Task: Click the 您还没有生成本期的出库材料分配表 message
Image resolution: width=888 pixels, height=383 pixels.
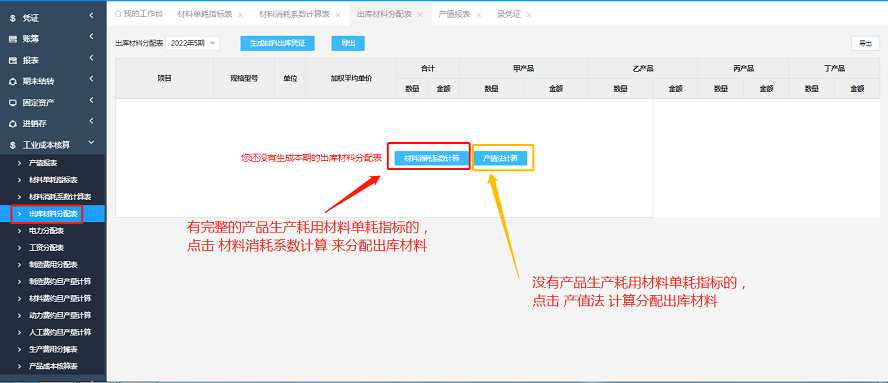Action: coord(311,158)
